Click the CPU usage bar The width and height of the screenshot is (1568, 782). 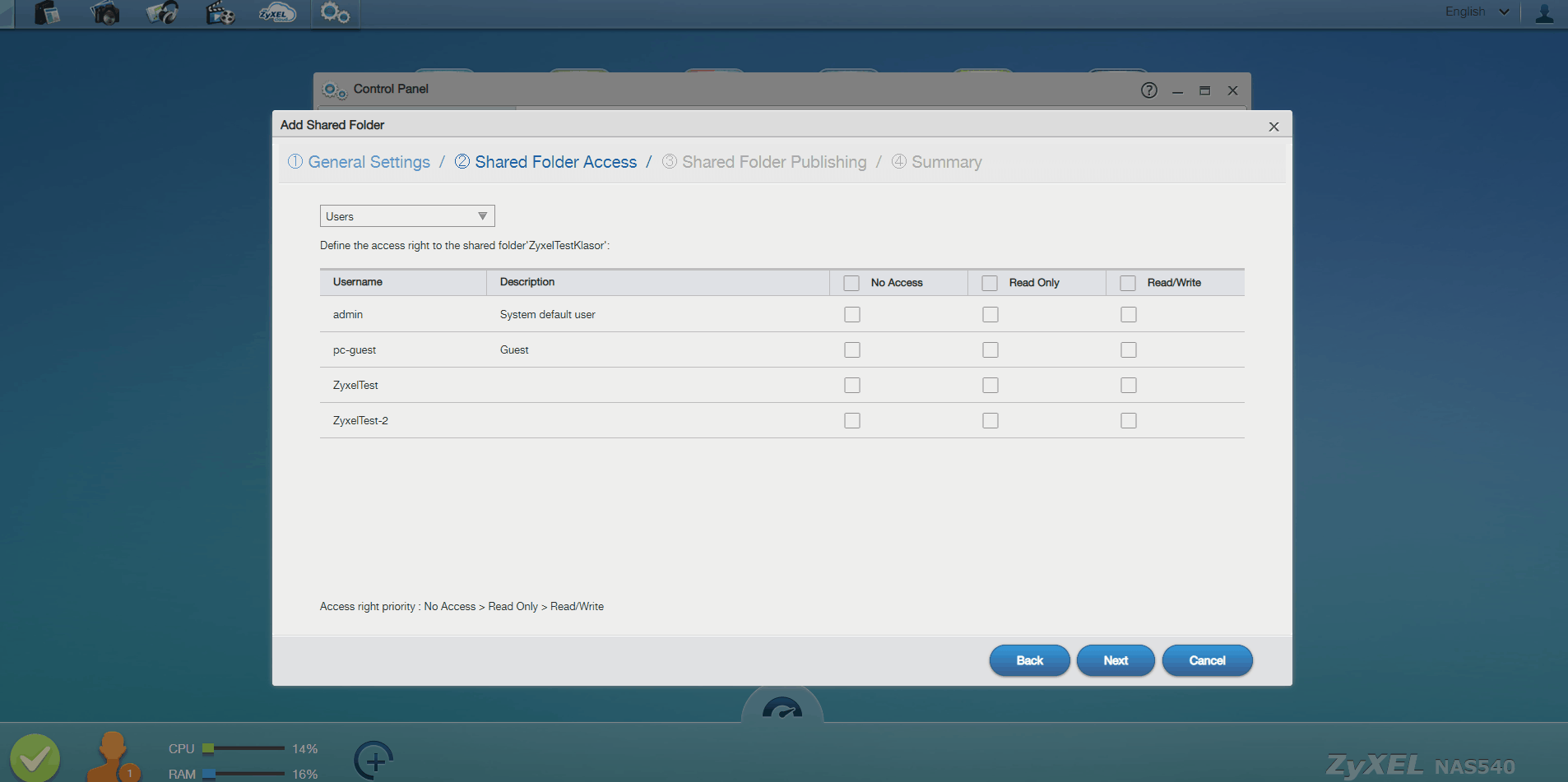click(x=244, y=748)
